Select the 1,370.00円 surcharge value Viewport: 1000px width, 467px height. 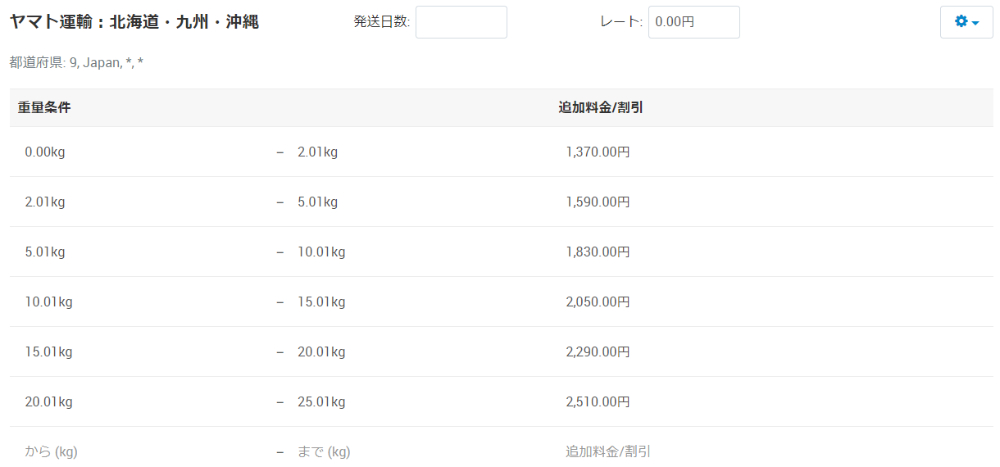pos(598,152)
